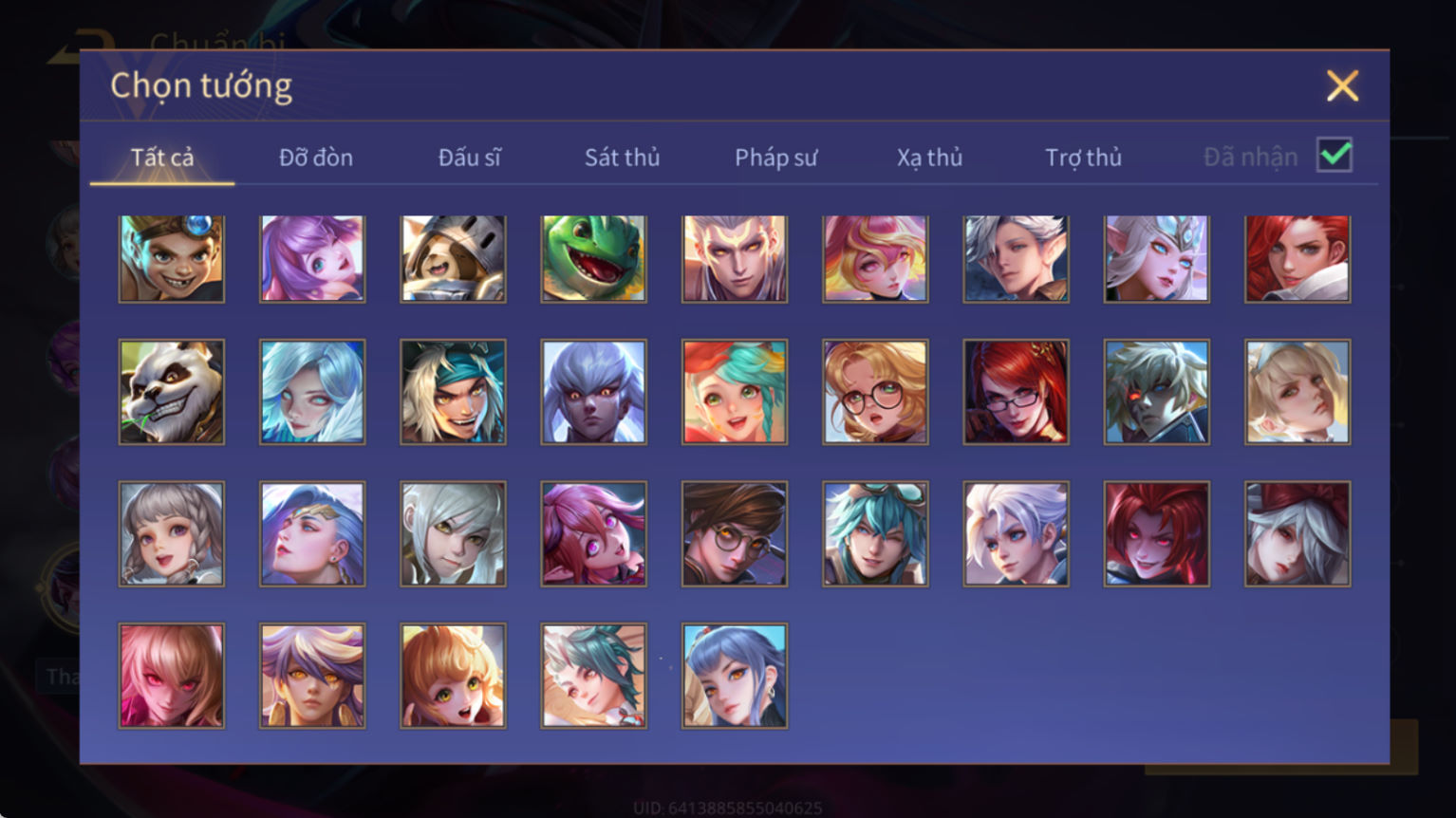The width and height of the screenshot is (1456, 818).
Task: Pick the goggles-wearing boy hero portrait
Action: click(172, 259)
